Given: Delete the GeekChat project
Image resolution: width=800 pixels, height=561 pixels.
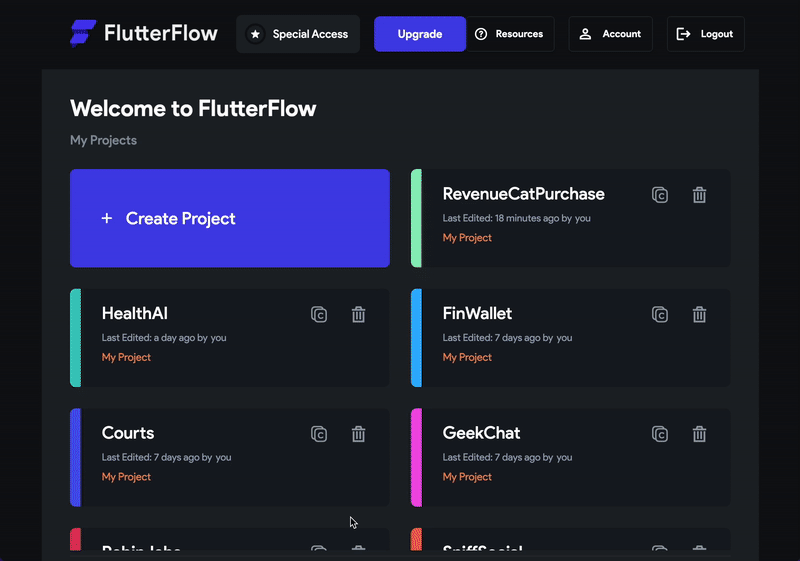Looking at the screenshot, I should (699, 434).
